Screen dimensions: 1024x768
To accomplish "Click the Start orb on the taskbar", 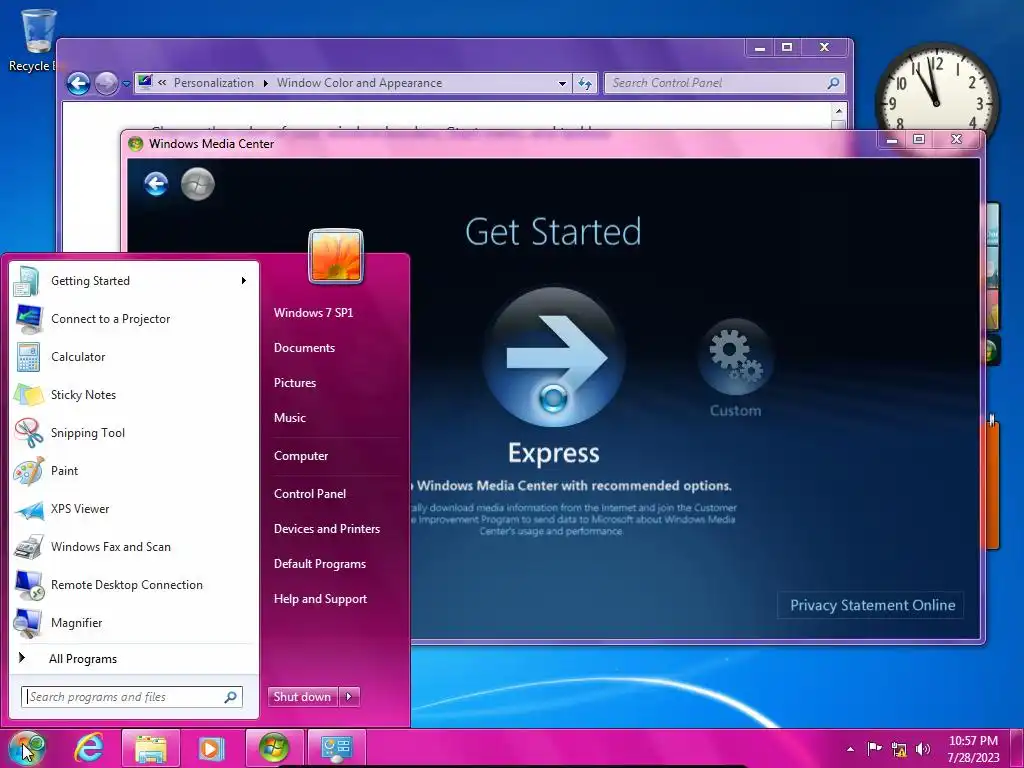I will [x=26, y=748].
